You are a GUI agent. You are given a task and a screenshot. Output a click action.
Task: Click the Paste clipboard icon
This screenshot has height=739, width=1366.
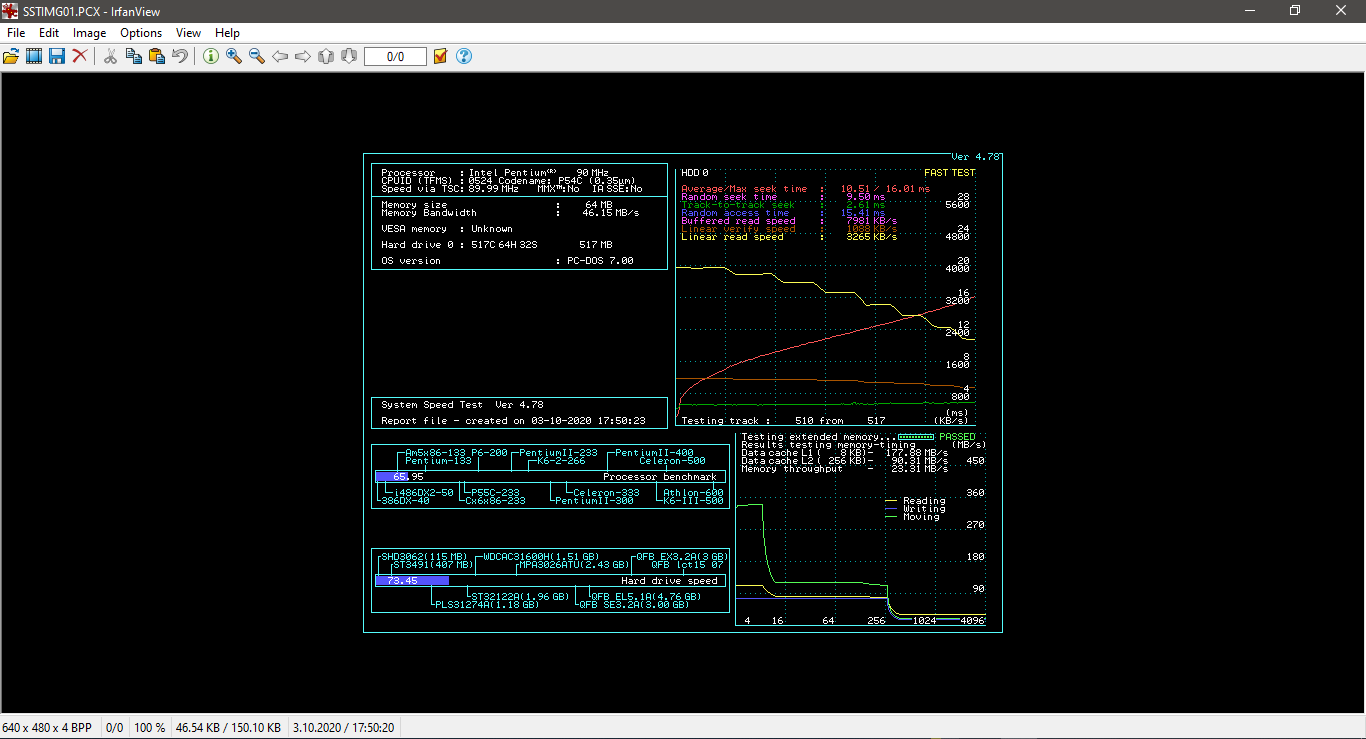point(157,57)
